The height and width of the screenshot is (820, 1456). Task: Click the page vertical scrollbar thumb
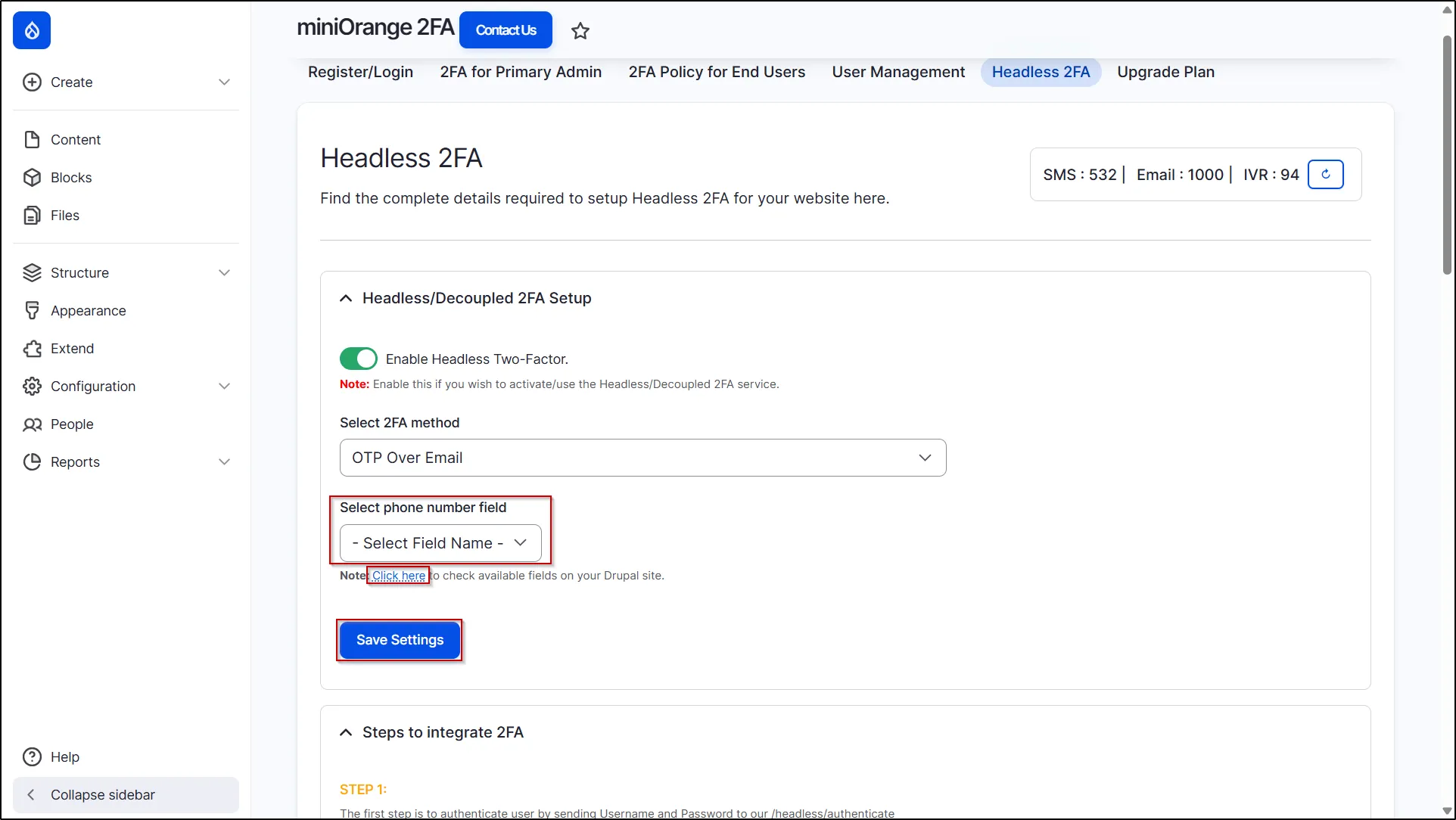[x=1447, y=155]
